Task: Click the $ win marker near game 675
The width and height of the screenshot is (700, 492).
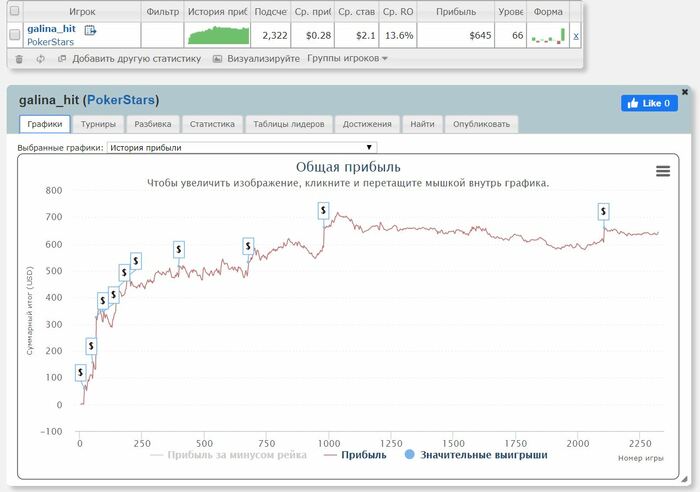Action: 248,246
